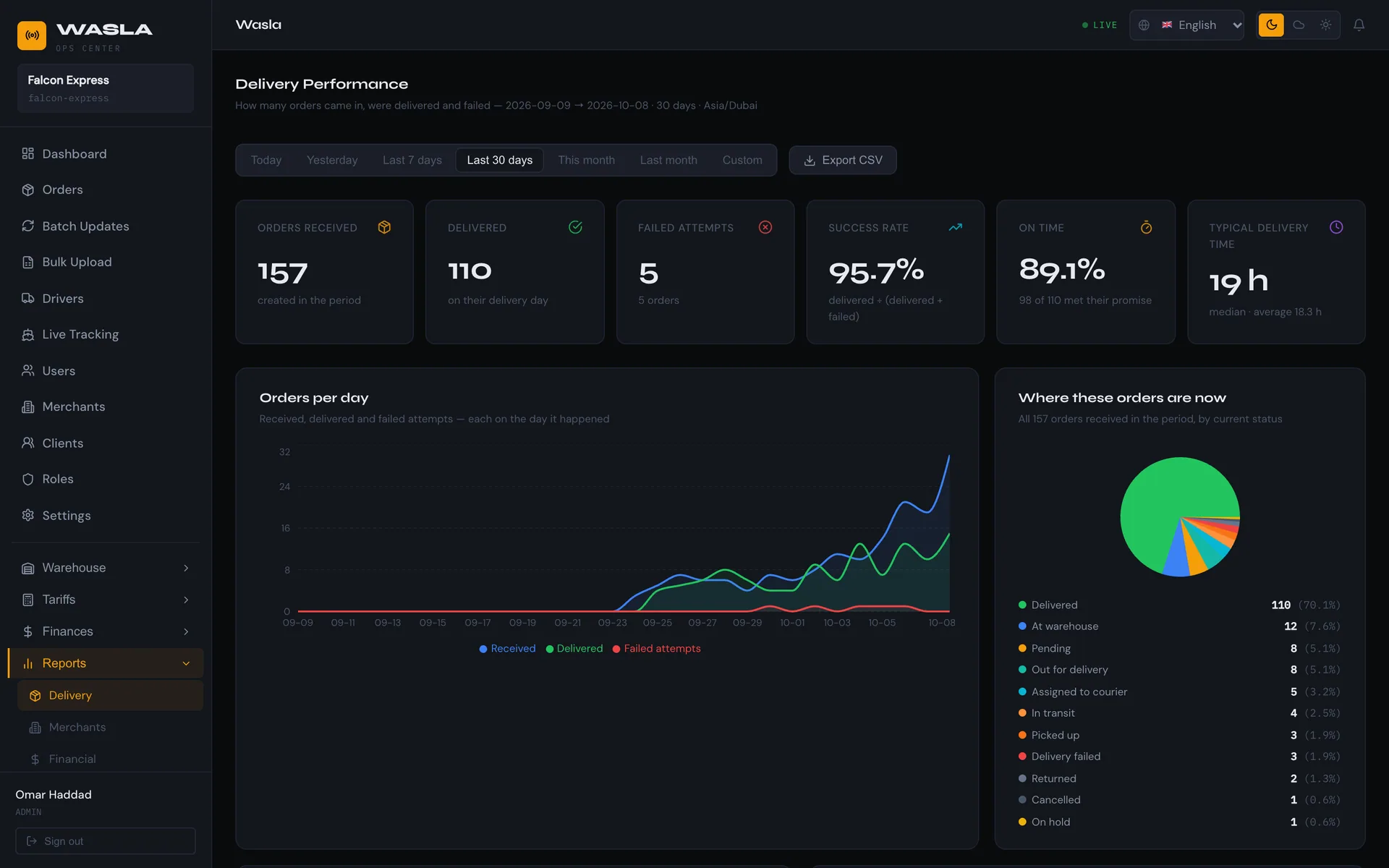Switch to light sun theme

pyautogui.click(x=1325, y=25)
